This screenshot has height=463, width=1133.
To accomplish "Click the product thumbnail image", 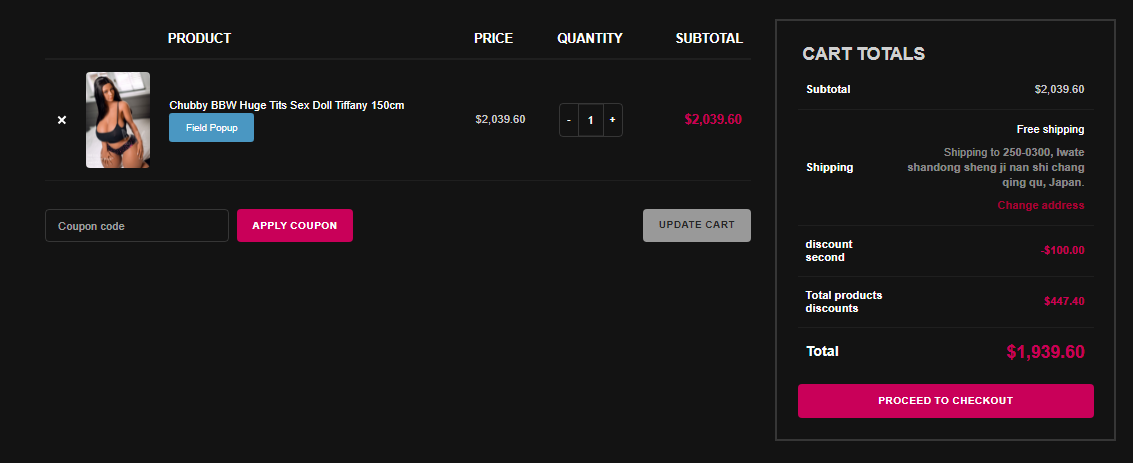I will pos(118,120).
